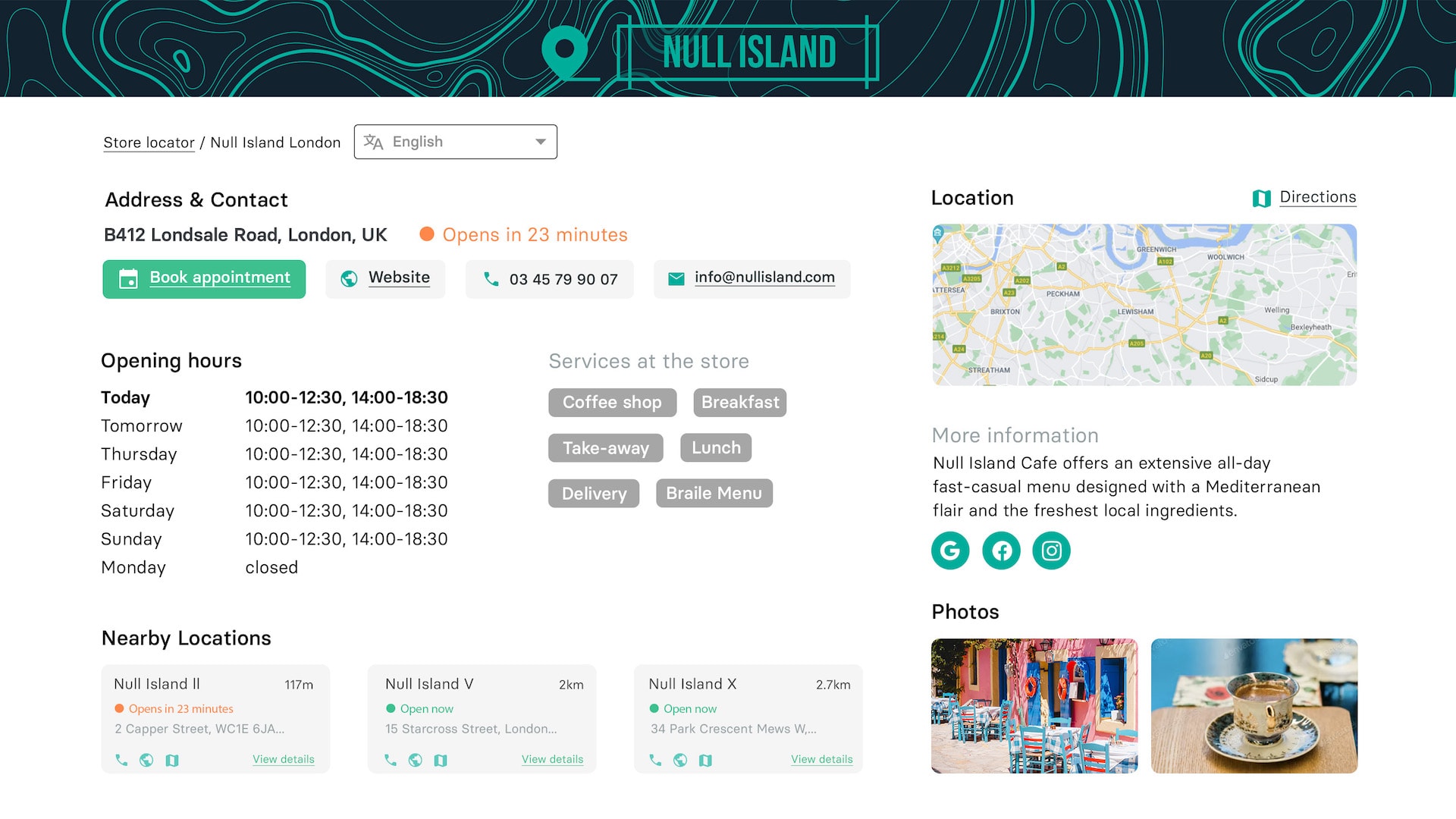View details for Null Island V
1456x819 pixels.
click(552, 759)
